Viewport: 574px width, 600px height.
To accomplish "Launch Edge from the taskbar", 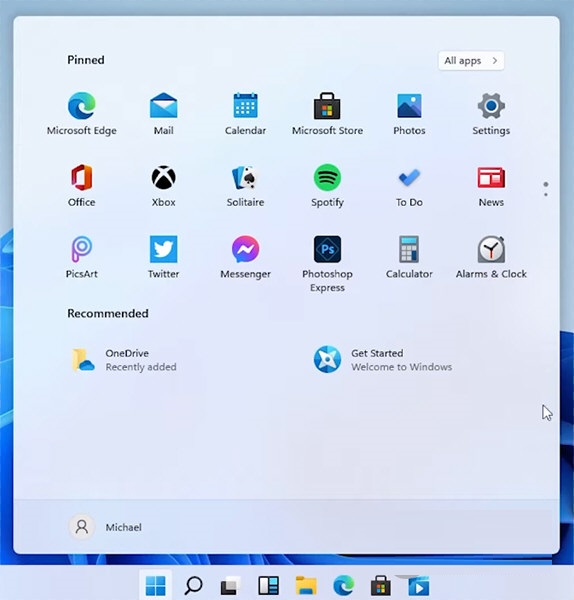I will pos(343,585).
